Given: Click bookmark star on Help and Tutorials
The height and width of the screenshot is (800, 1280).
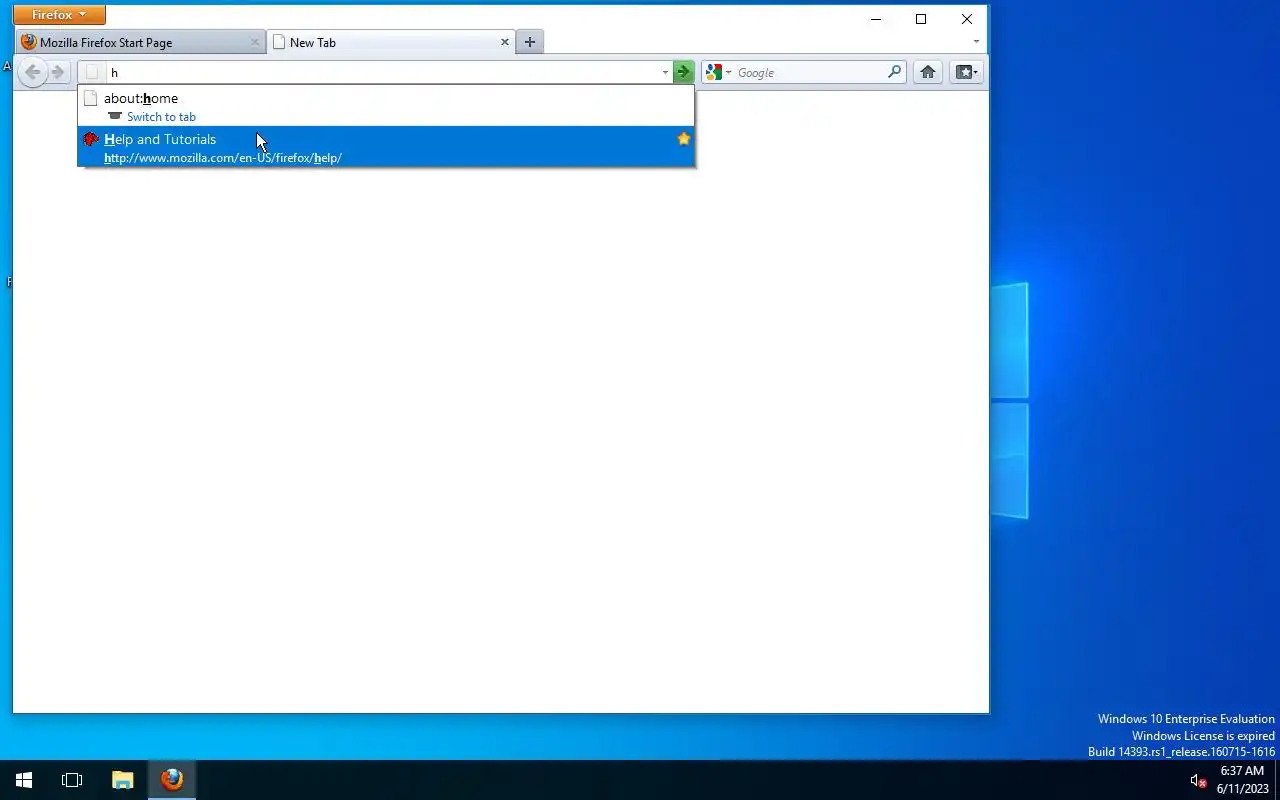Looking at the screenshot, I should [684, 139].
